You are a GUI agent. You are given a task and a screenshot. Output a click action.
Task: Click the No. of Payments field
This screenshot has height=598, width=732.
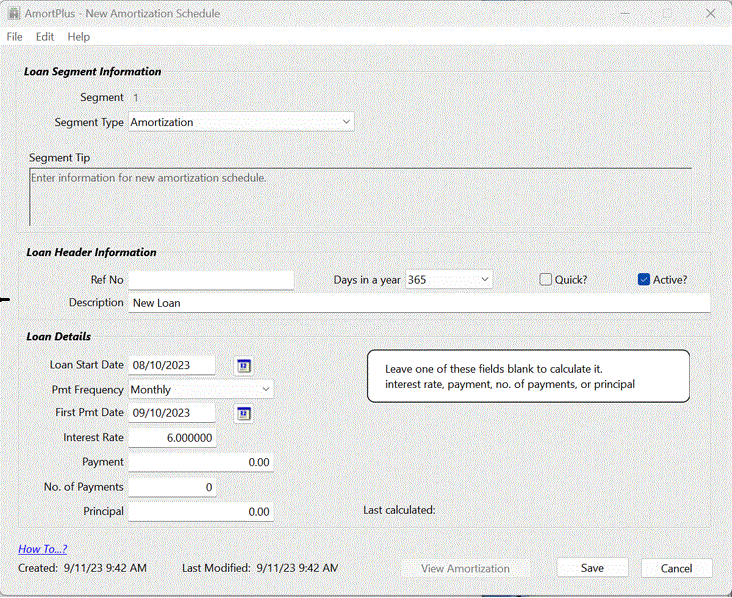pyautogui.click(x=172, y=487)
